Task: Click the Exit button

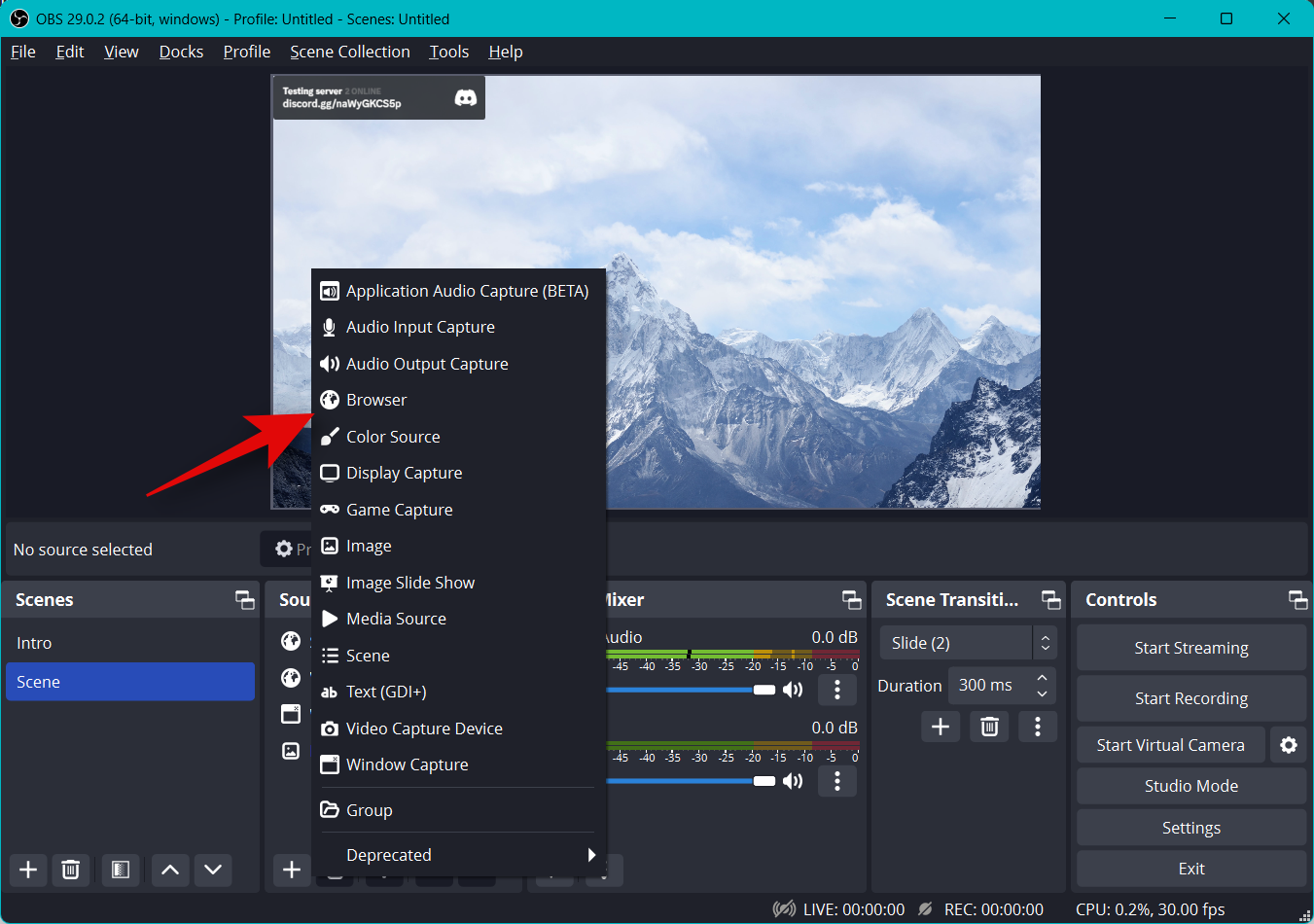Action: pyautogui.click(x=1191, y=869)
